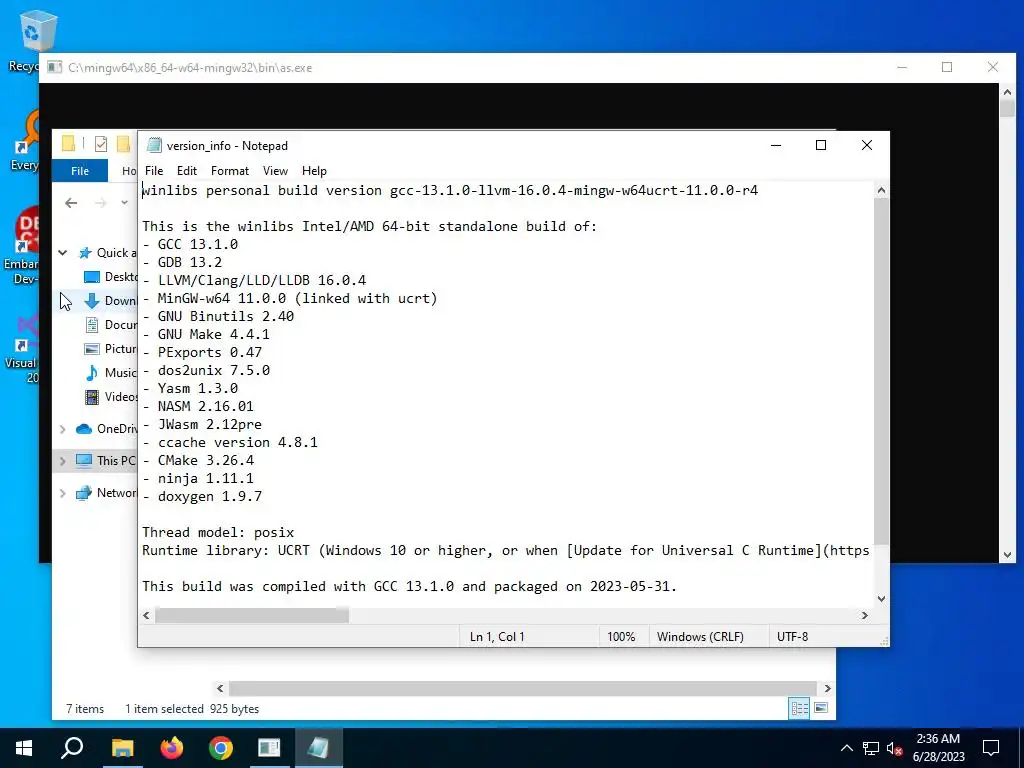Select This PC in navigation pane
The image size is (1024, 768).
point(106,461)
